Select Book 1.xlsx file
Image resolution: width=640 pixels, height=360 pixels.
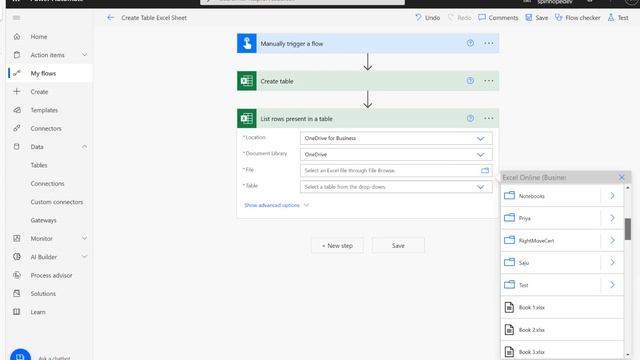pos(562,307)
